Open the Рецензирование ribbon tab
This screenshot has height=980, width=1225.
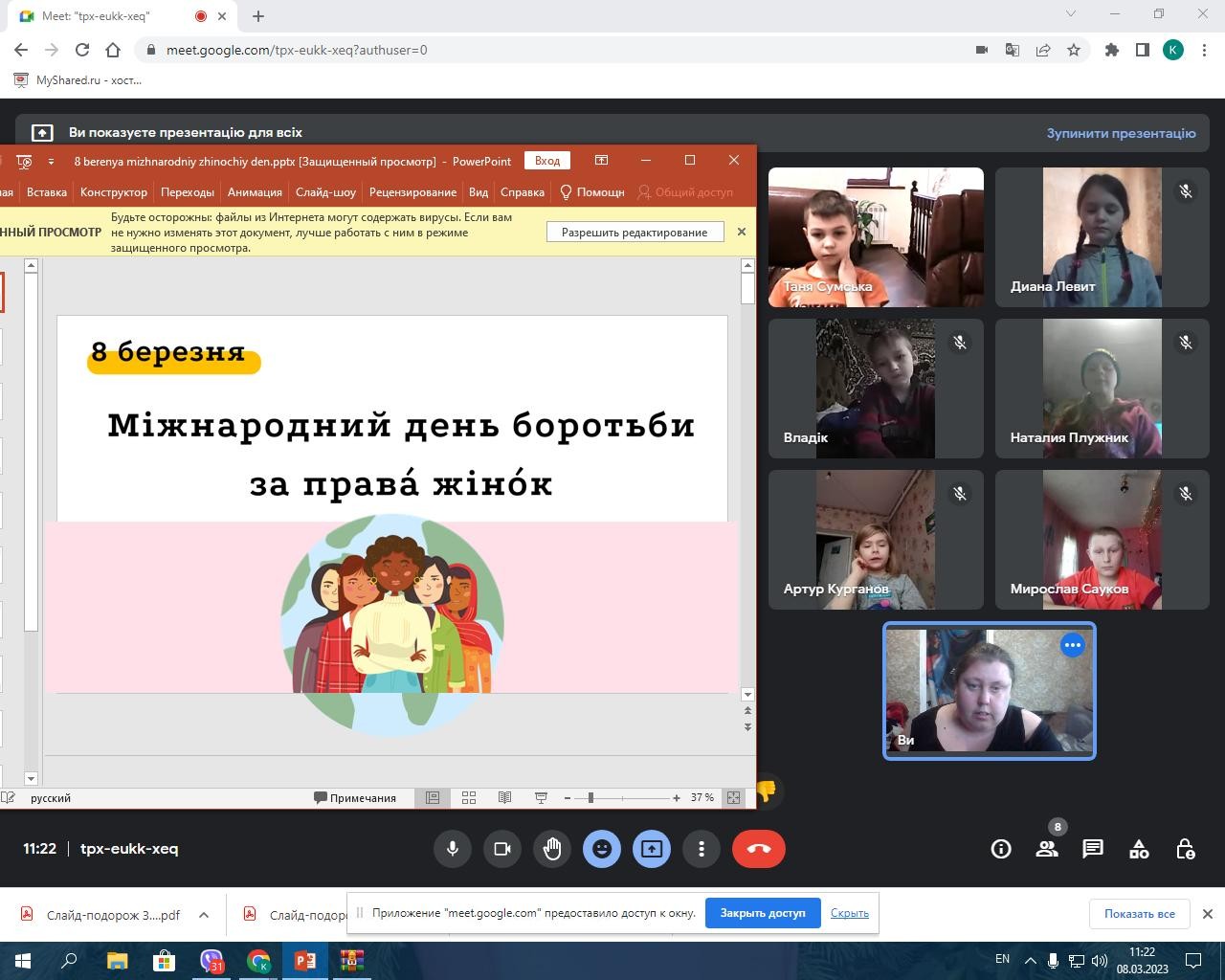pos(412,192)
